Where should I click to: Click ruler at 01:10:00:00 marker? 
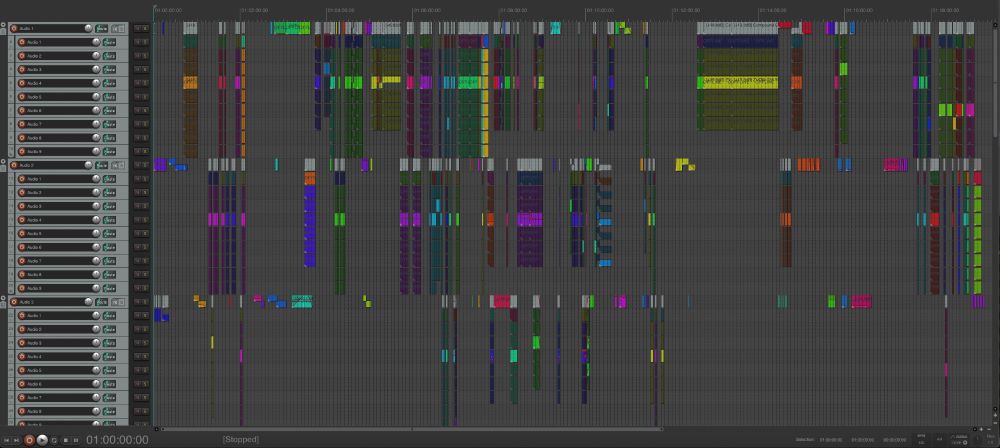click(599, 10)
